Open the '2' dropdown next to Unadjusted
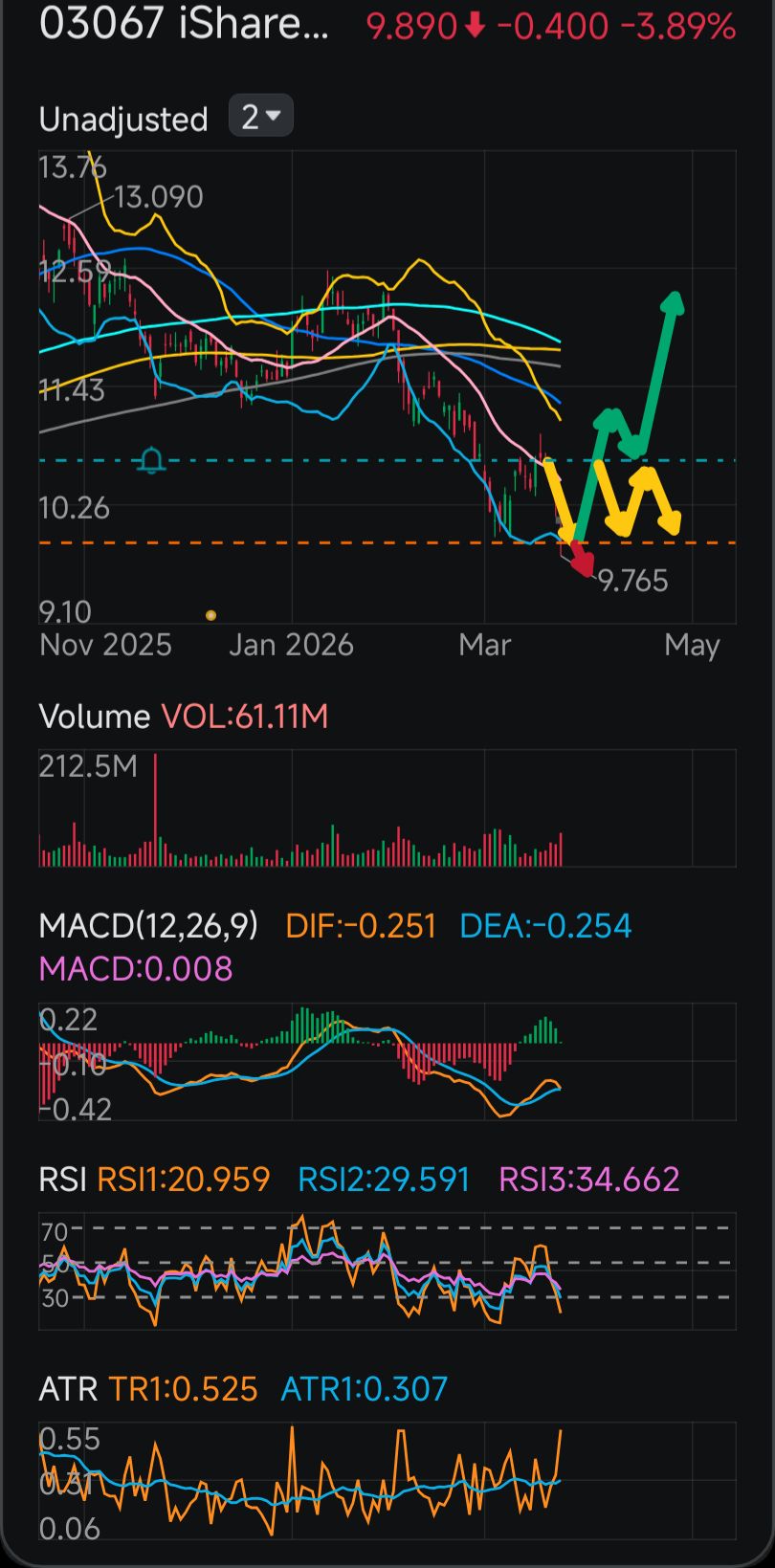Screen dimensions: 775x1568 tap(260, 118)
